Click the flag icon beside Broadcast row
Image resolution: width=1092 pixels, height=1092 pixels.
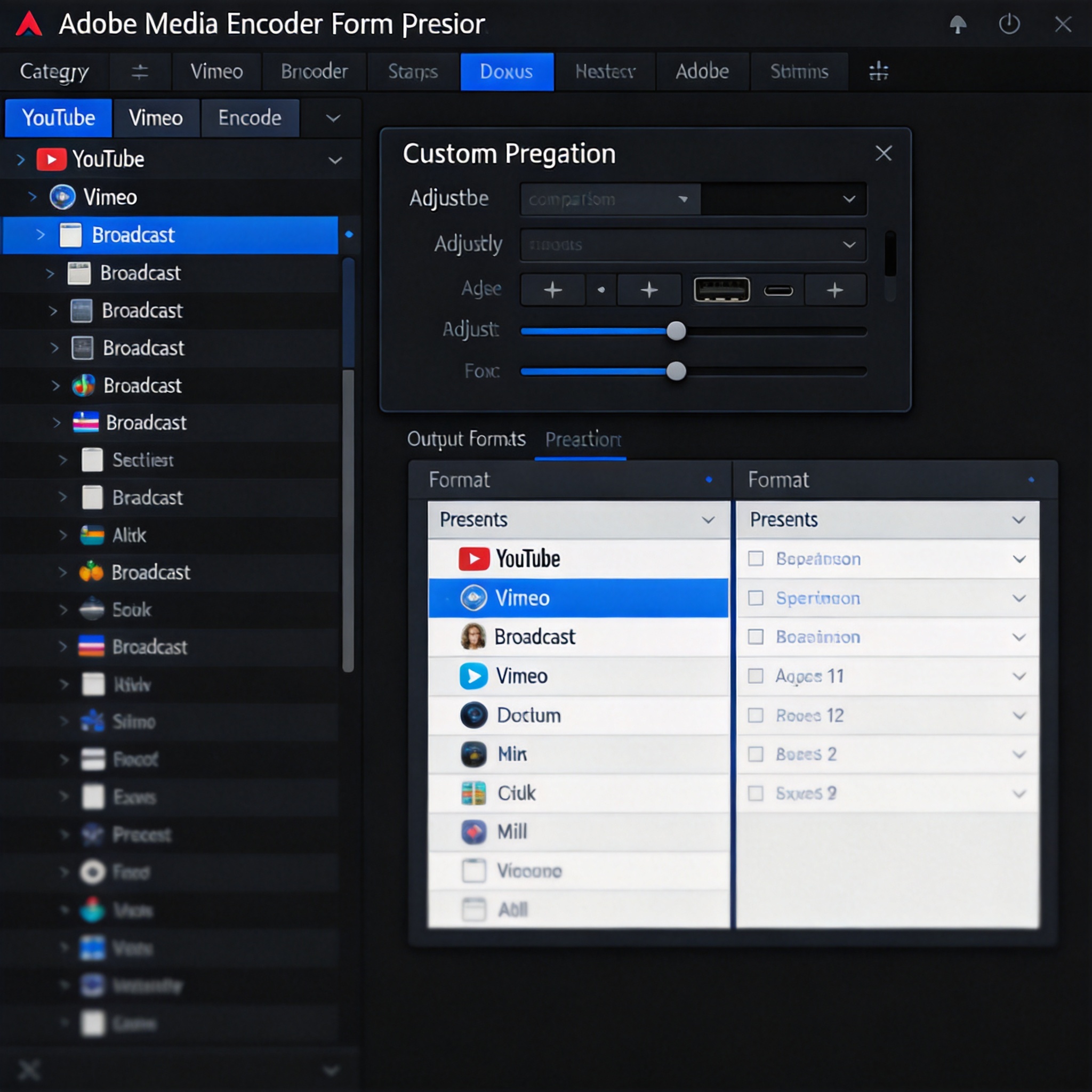pyautogui.click(x=86, y=423)
